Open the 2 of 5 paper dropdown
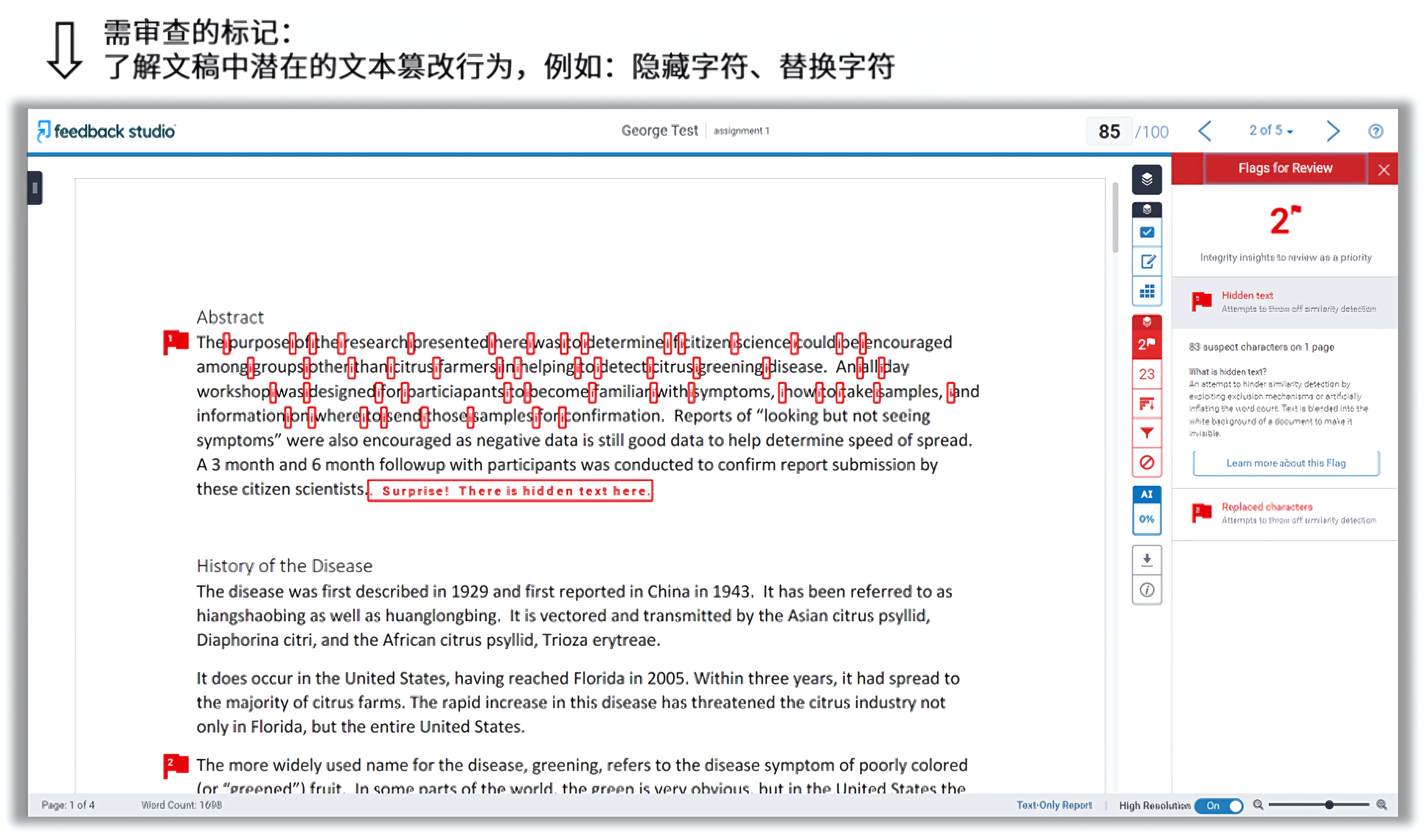 pos(1271,131)
